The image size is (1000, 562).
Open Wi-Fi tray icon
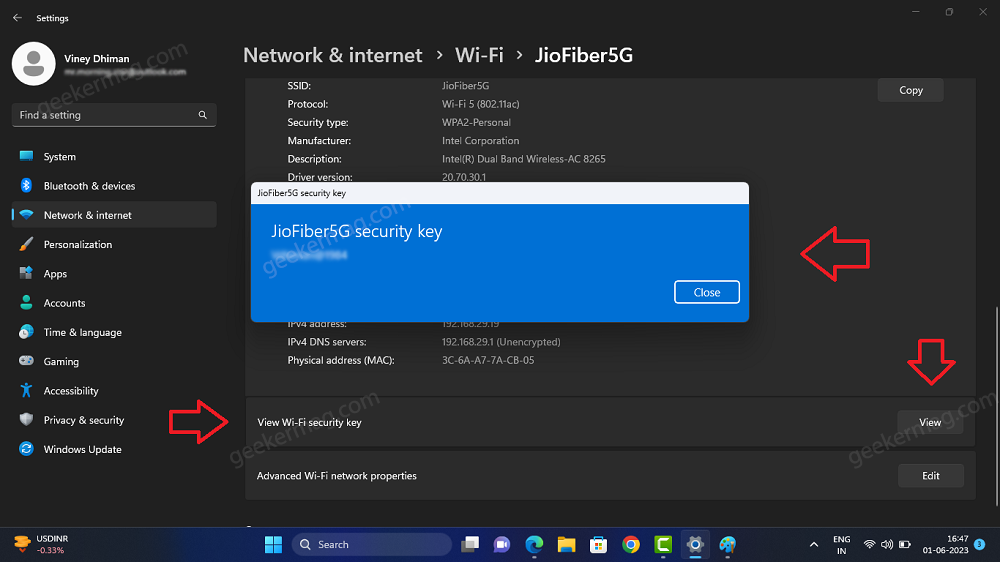869,544
